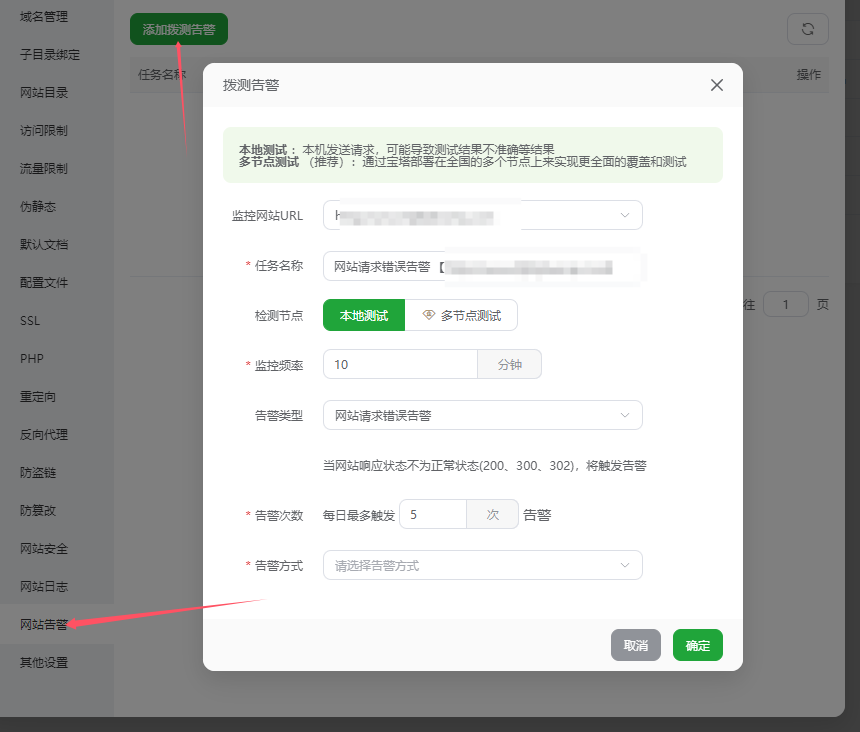This screenshot has width=860, height=732.
Task: Open 防盗链 in sidebar
Action: pos(38,472)
